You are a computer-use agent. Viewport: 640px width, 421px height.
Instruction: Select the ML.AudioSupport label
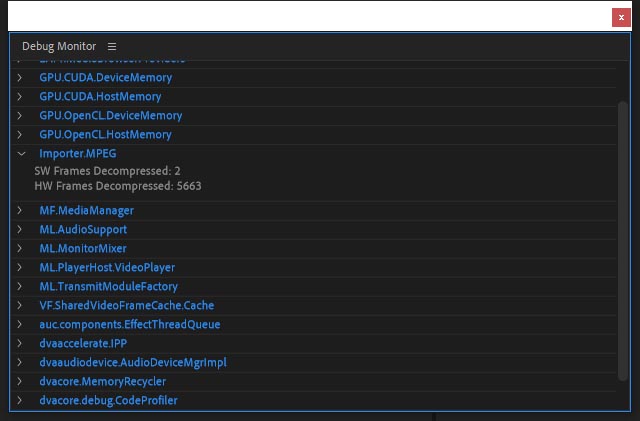coord(83,229)
